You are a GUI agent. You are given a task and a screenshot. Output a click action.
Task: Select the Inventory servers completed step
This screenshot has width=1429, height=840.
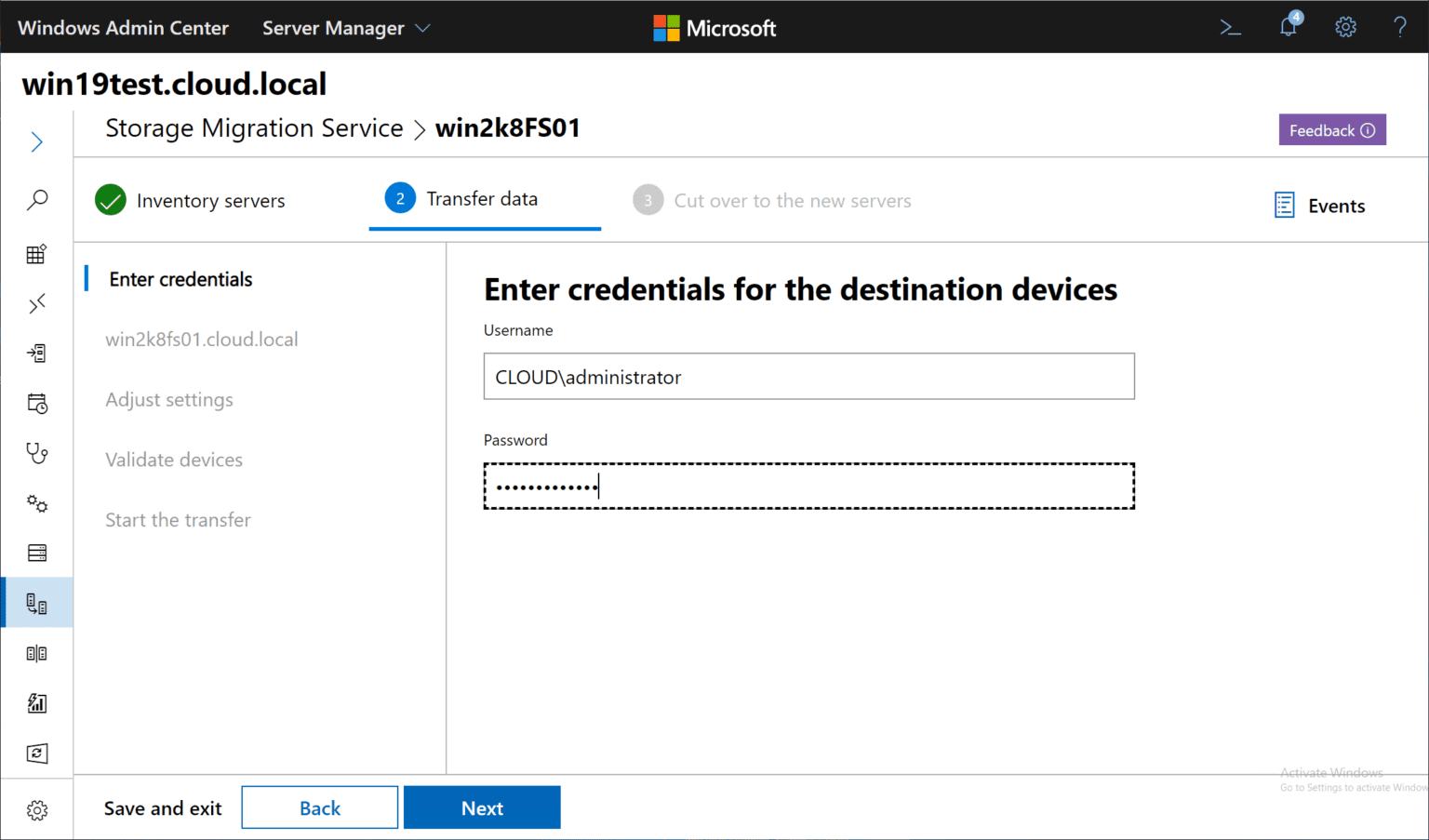coord(190,200)
